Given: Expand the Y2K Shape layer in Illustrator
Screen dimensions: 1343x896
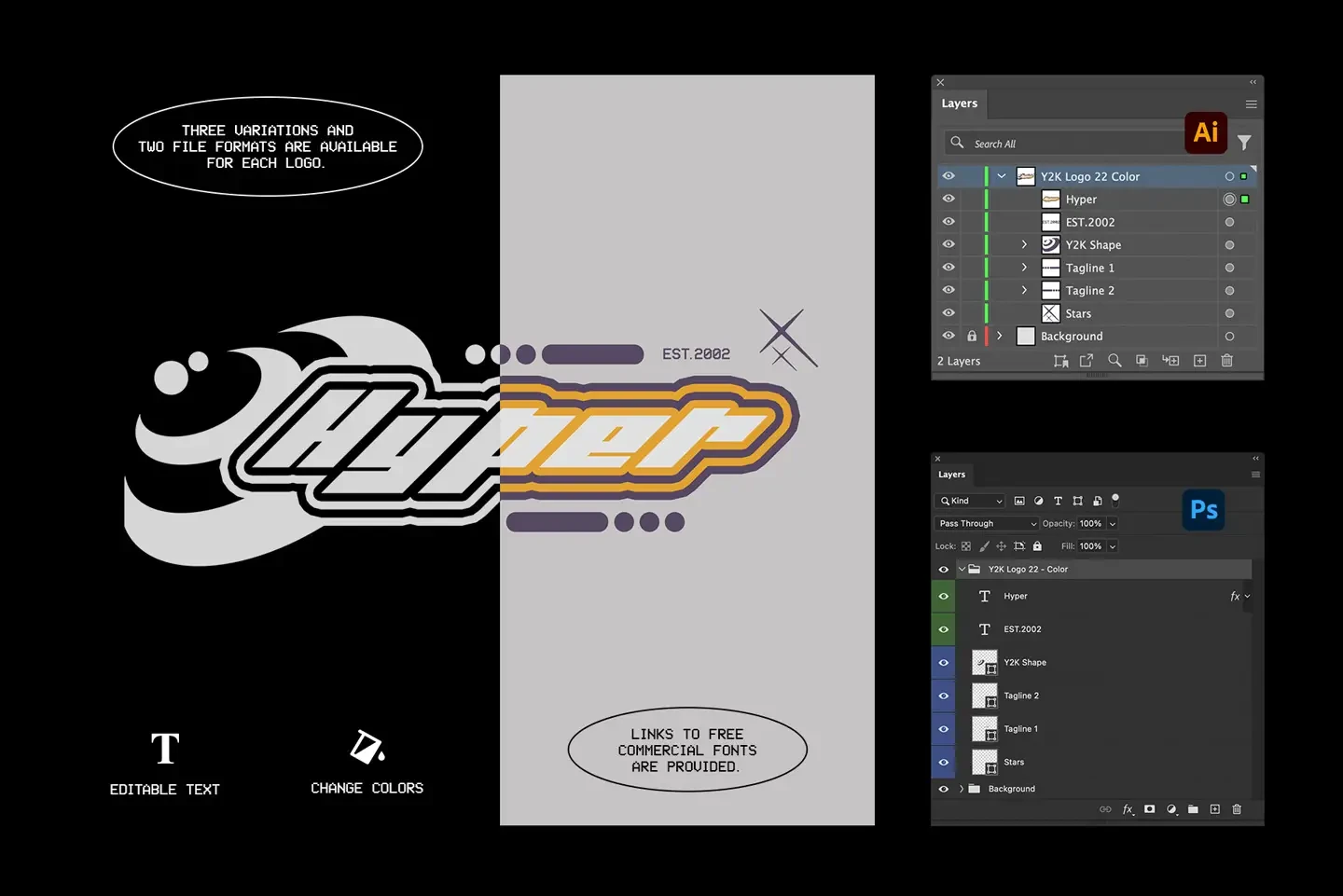Looking at the screenshot, I should click(x=1023, y=244).
